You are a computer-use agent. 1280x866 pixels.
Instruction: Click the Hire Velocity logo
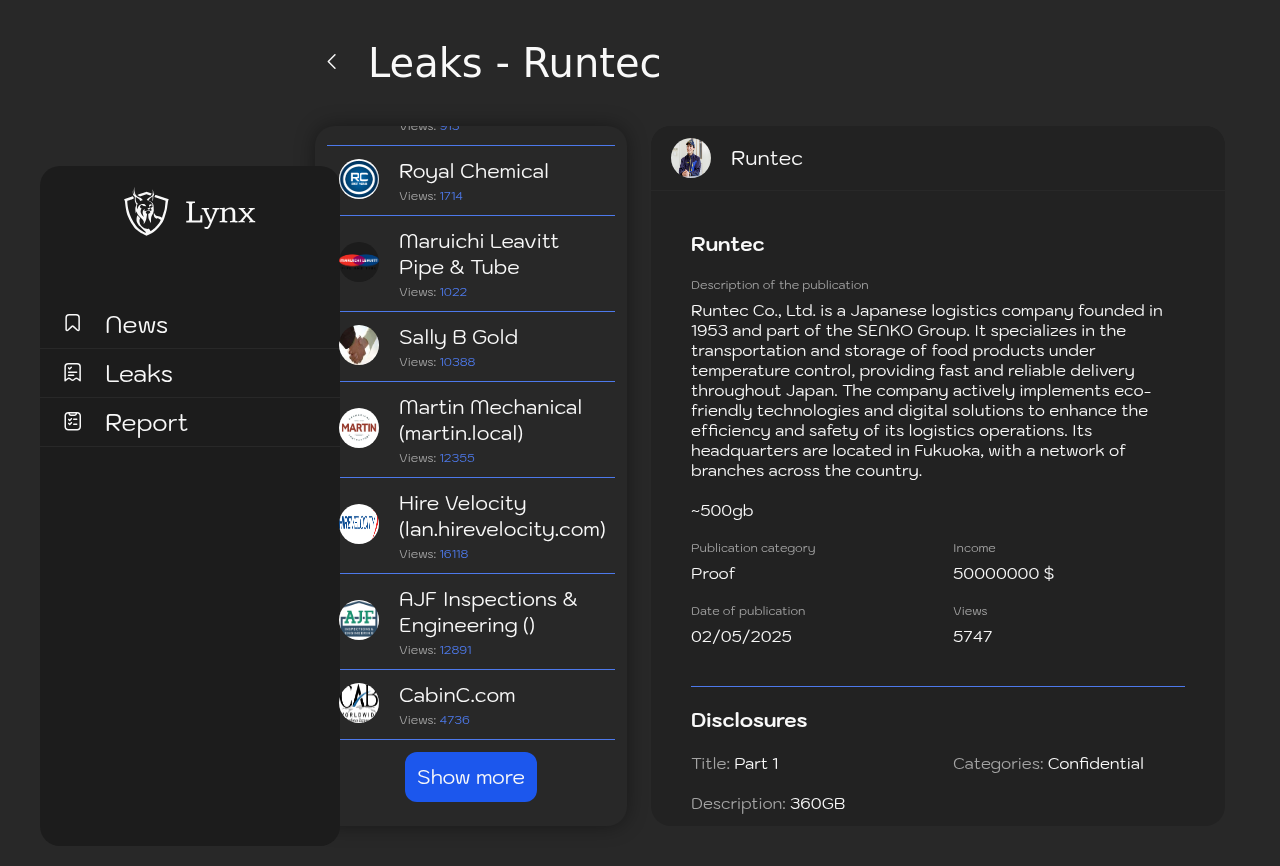359,524
